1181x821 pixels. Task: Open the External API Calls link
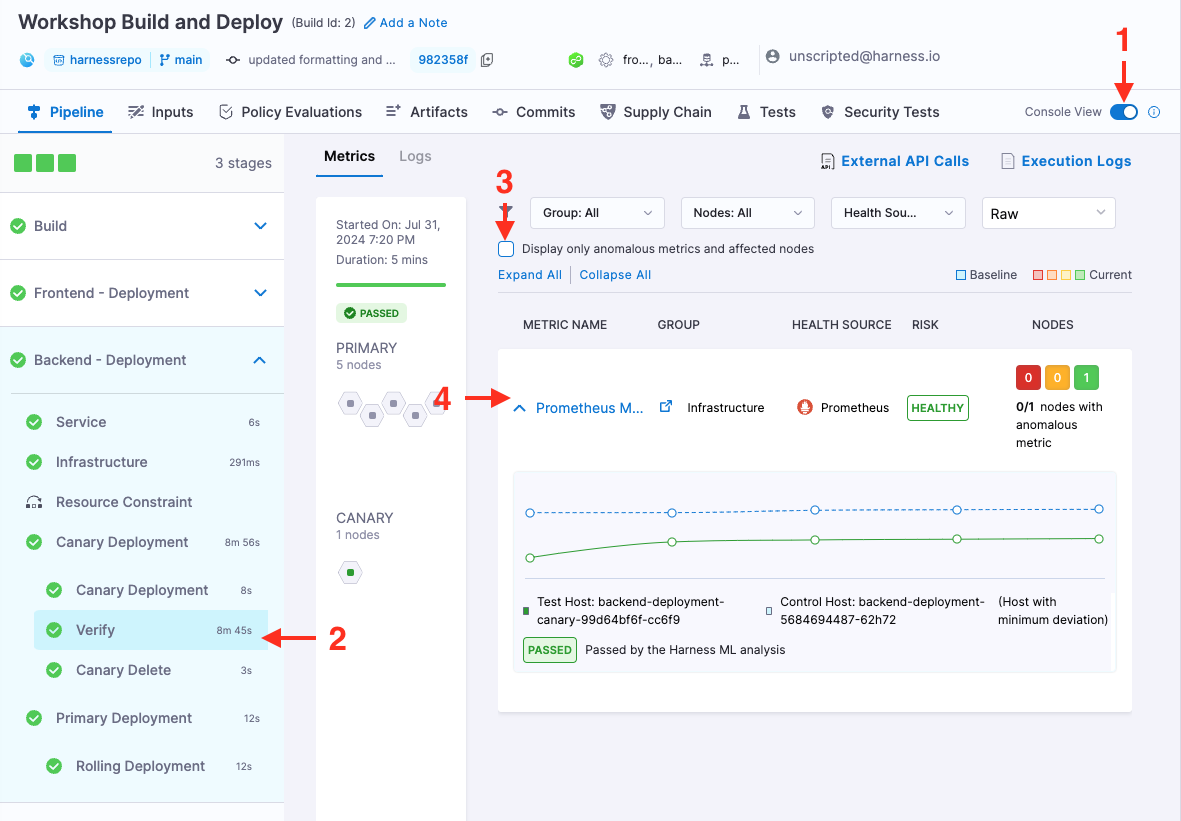[x=905, y=161]
